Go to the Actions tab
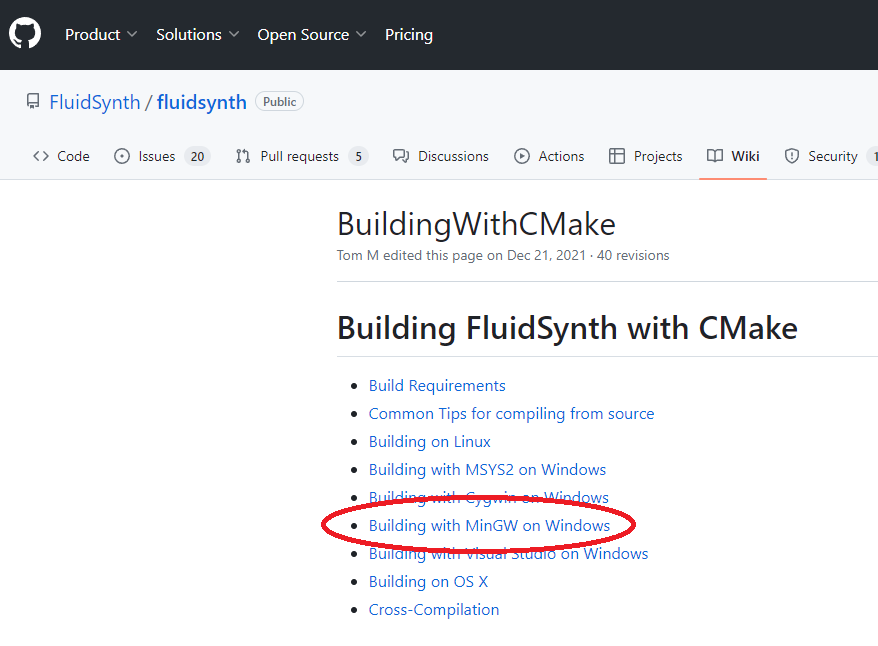The image size is (878, 646). point(549,156)
